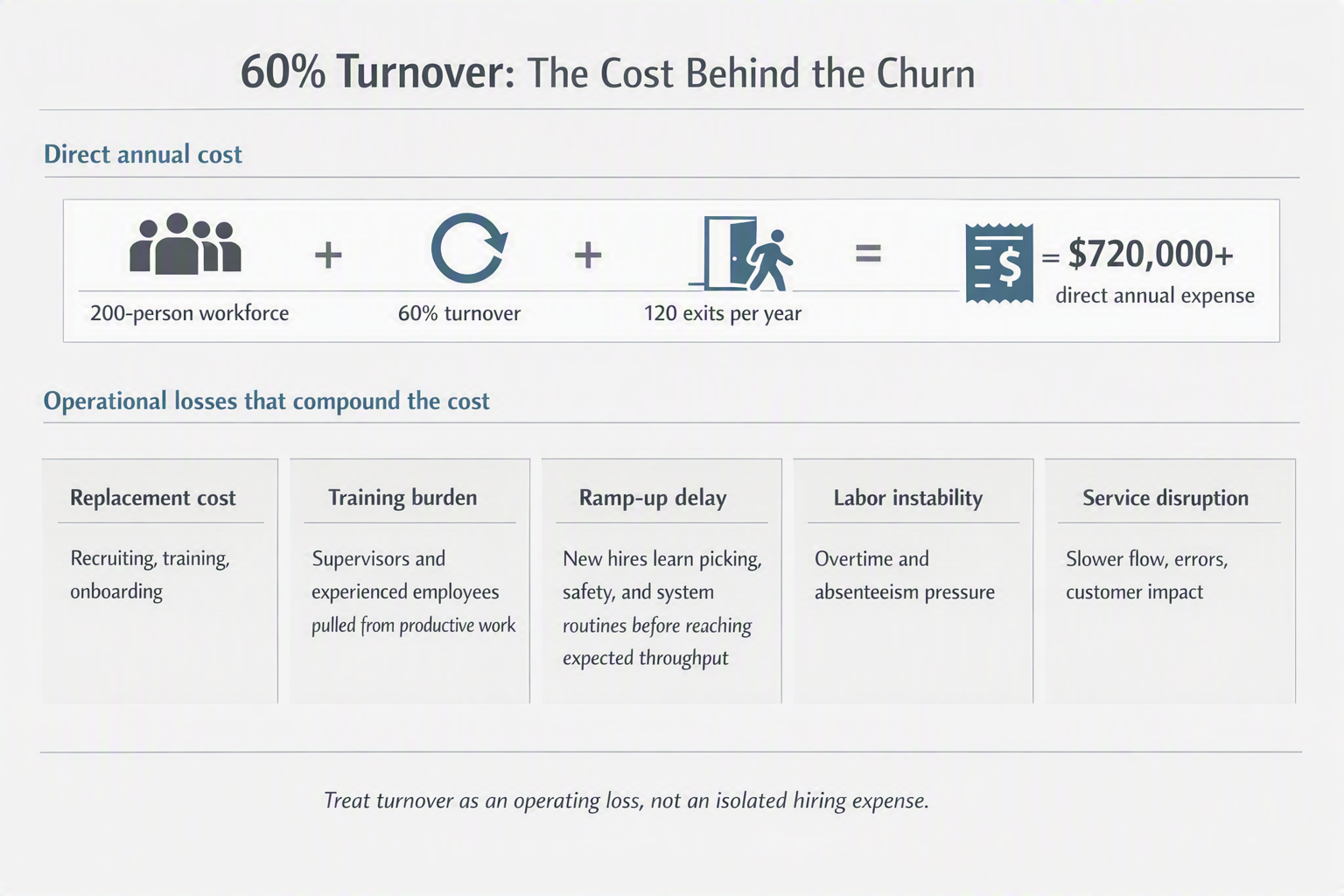Select the Ramp-up delay card heading
The image size is (1344, 896).
tap(653, 498)
